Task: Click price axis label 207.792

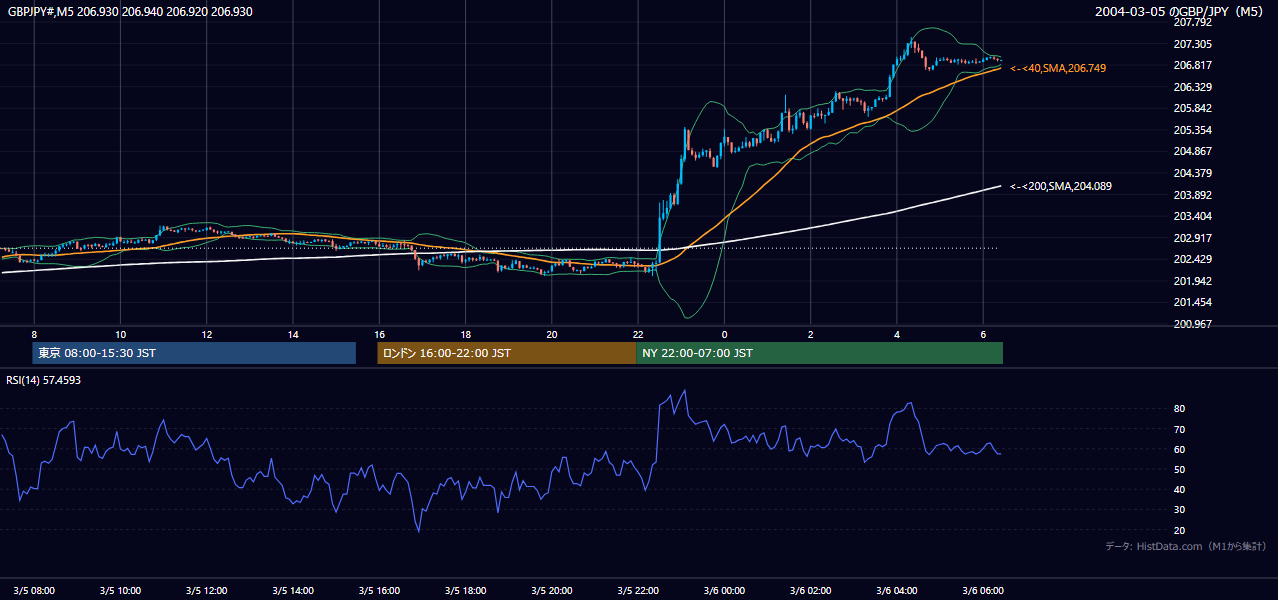Action: pyautogui.click(x=1192, y=22)
